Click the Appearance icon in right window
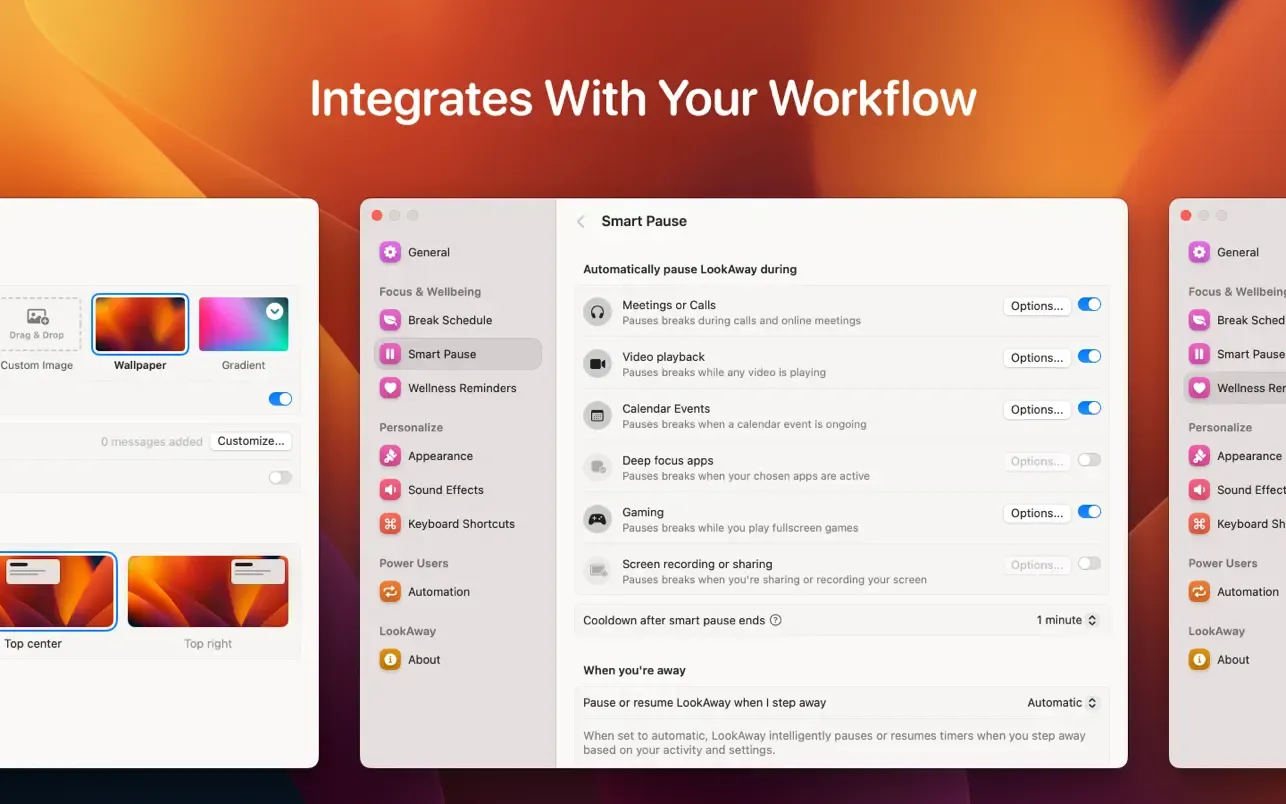Image resolution: width=1286 pixels, height=804 pixels. point(1199,456)
